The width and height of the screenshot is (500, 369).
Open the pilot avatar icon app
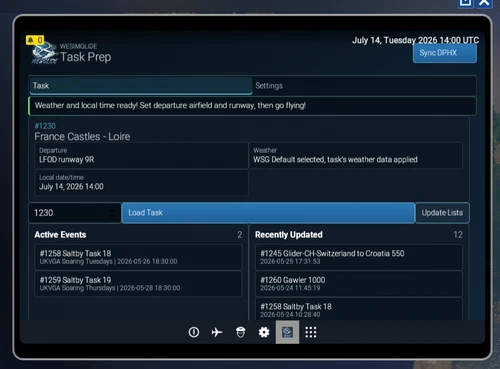tap(240, 332)
